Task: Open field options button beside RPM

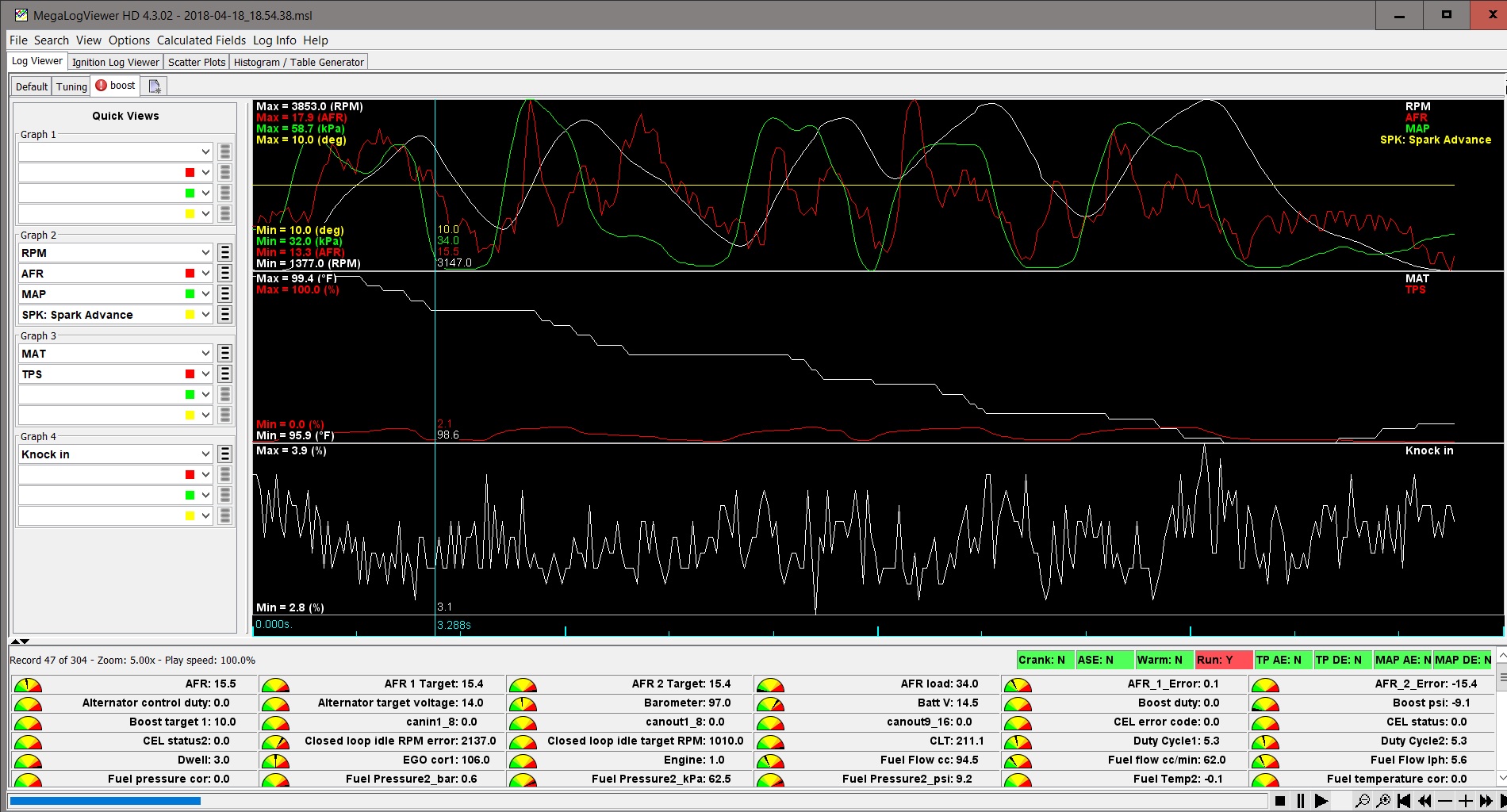Action: [x=225, y=253]
